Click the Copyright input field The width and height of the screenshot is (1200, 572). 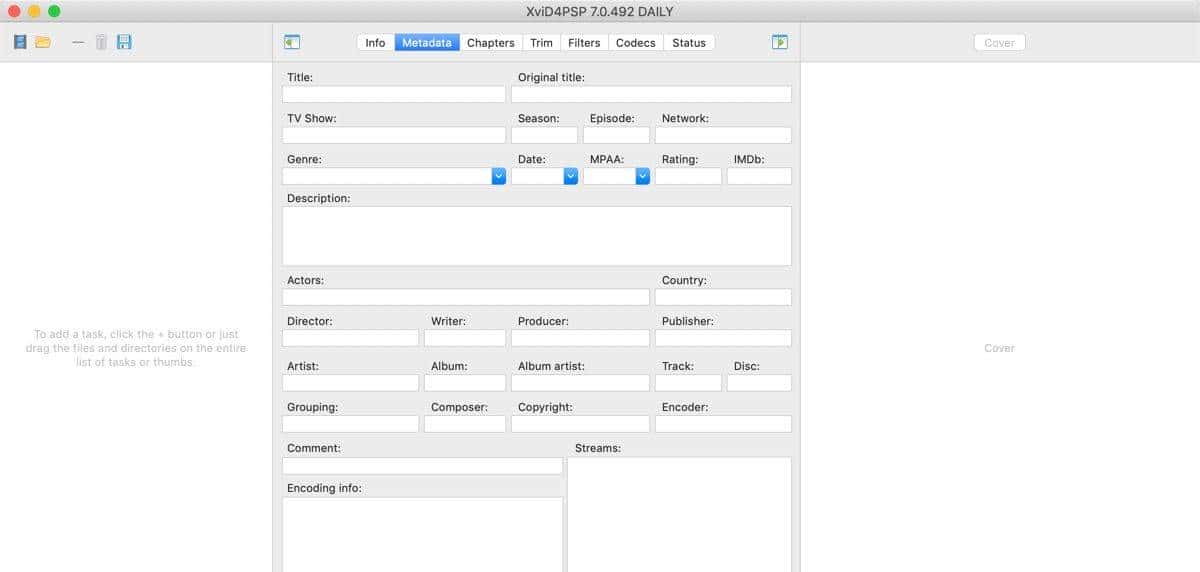click(x=580, y=424)
